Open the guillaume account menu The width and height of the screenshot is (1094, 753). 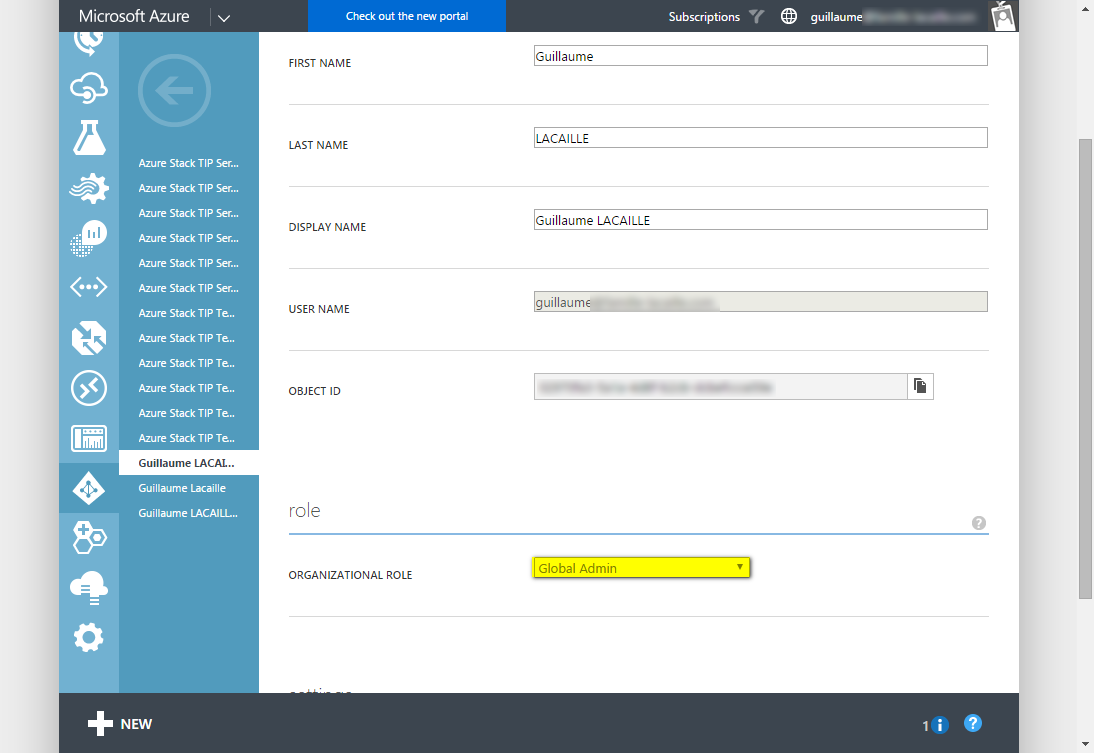click(893, 17)
